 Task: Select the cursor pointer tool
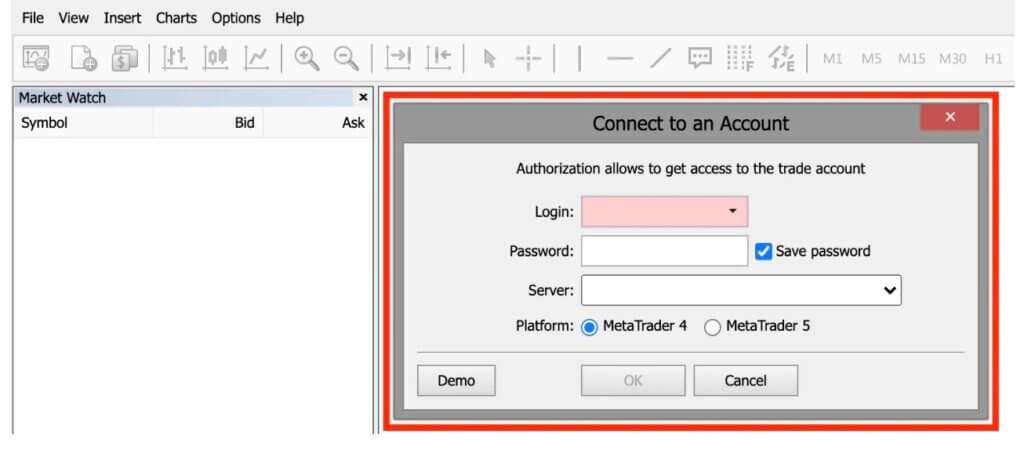489,59
